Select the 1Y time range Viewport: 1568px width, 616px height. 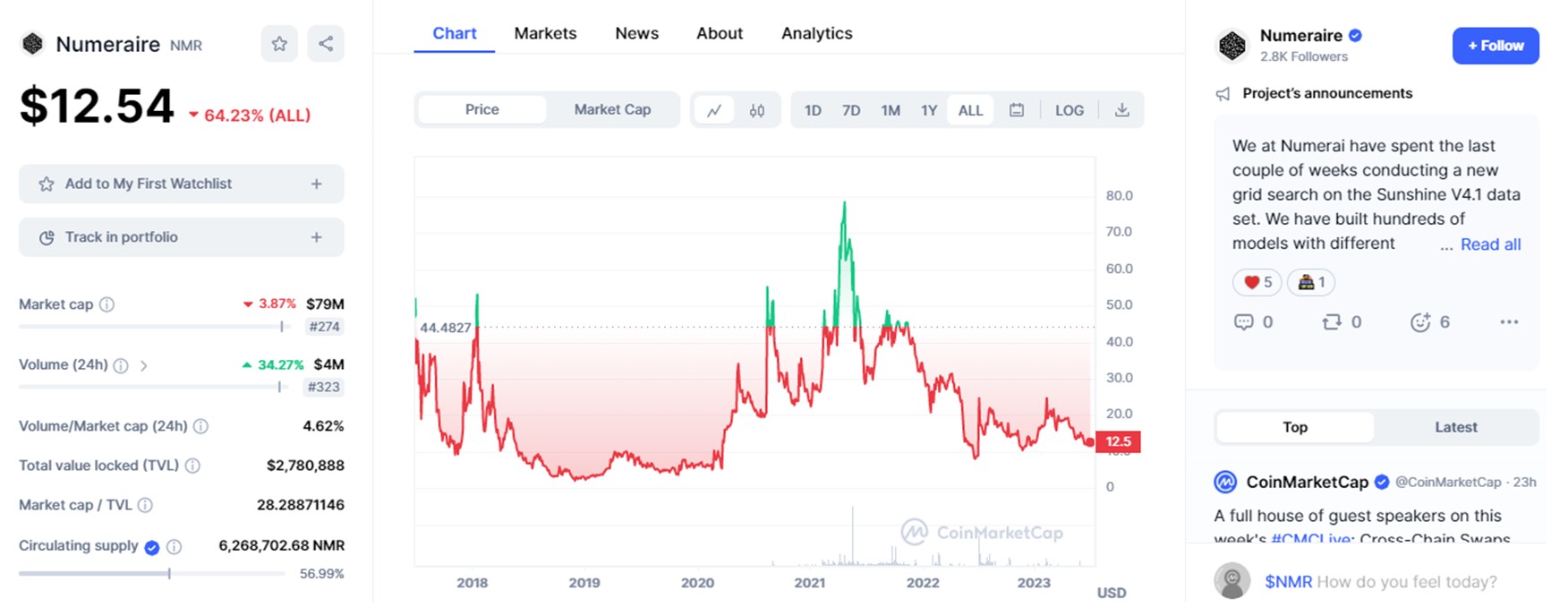pos(929,110)
